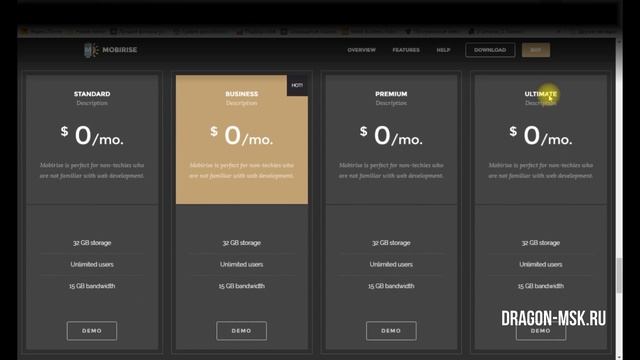Click the $0/mo. price in Ultimate plan

(540, 136)
